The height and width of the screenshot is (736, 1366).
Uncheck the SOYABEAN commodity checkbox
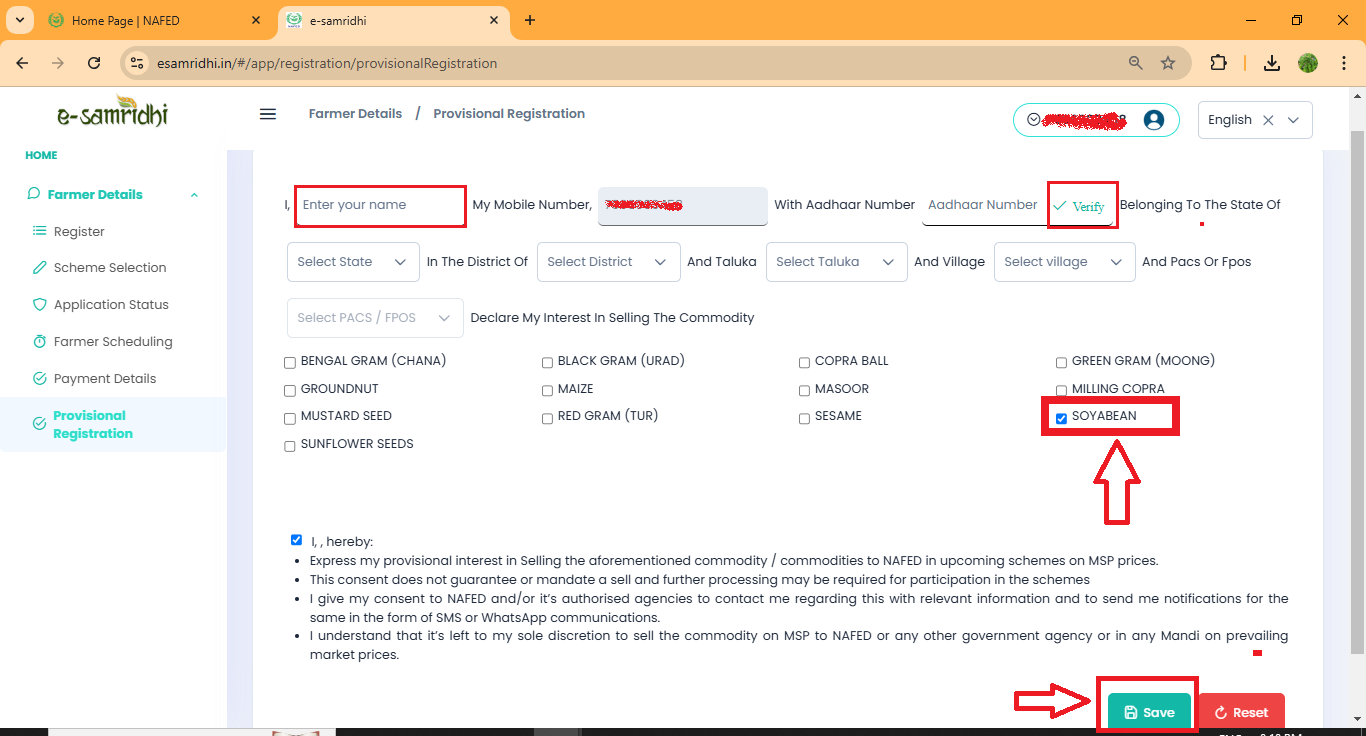click(x=1061, y=418)
